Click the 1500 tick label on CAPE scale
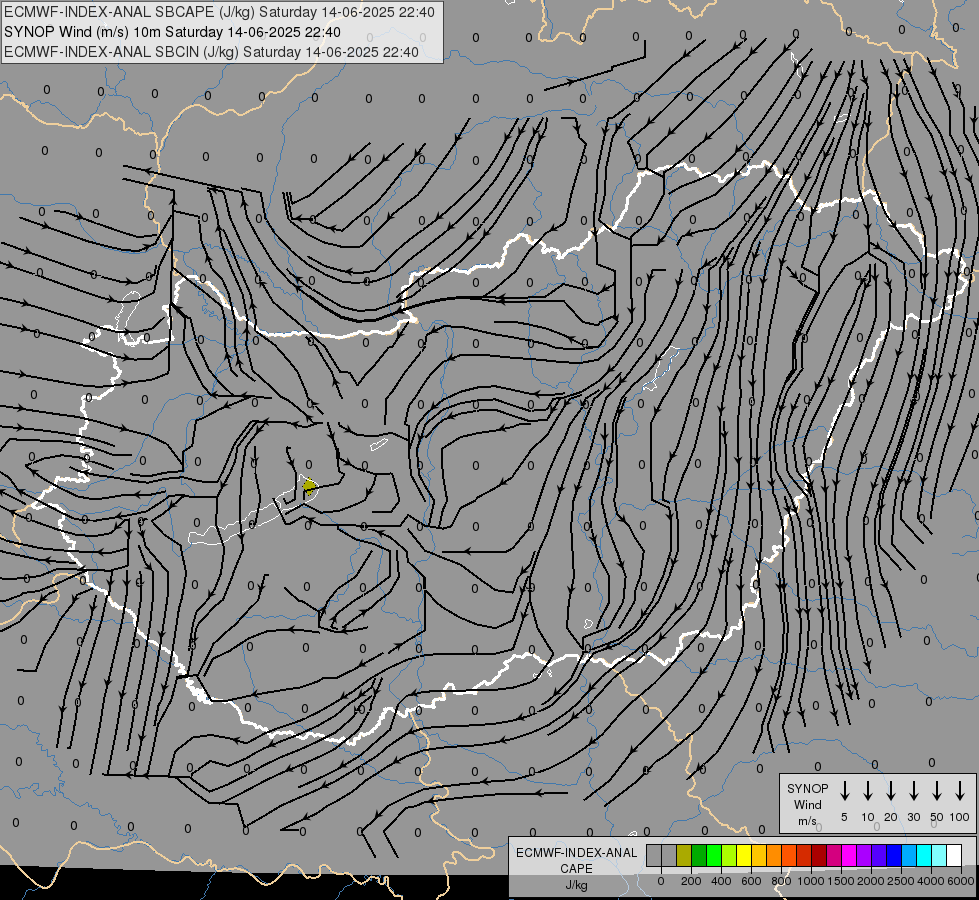This screenshot has height=900, width=979. coord(841,881)
